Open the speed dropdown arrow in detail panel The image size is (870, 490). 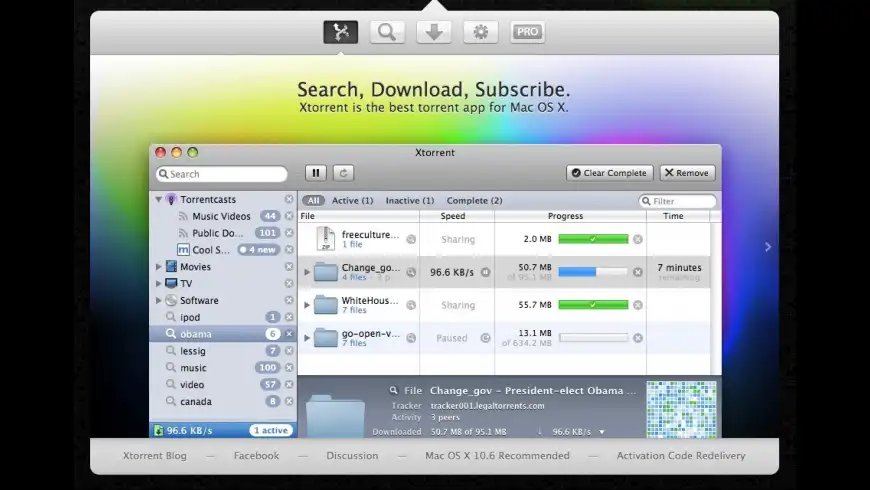click(601, 432)
